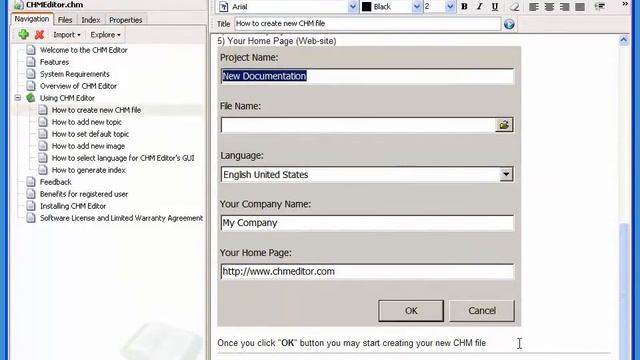The width and height of the screenshot is (640, 360).
Task: Select Software License and Limited Warranty Agreement
Action: click(x=121, y=218)
